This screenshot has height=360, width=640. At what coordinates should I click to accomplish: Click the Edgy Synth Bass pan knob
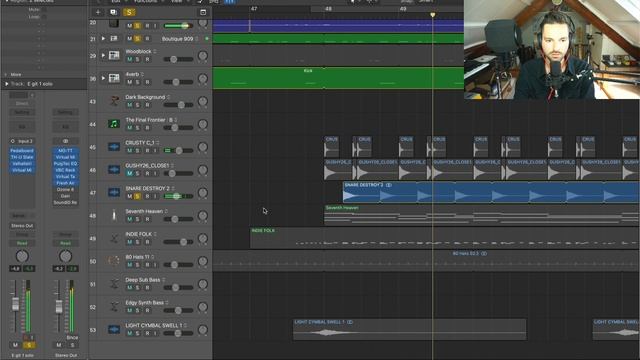pyautogui.click(x=203, y=307)
